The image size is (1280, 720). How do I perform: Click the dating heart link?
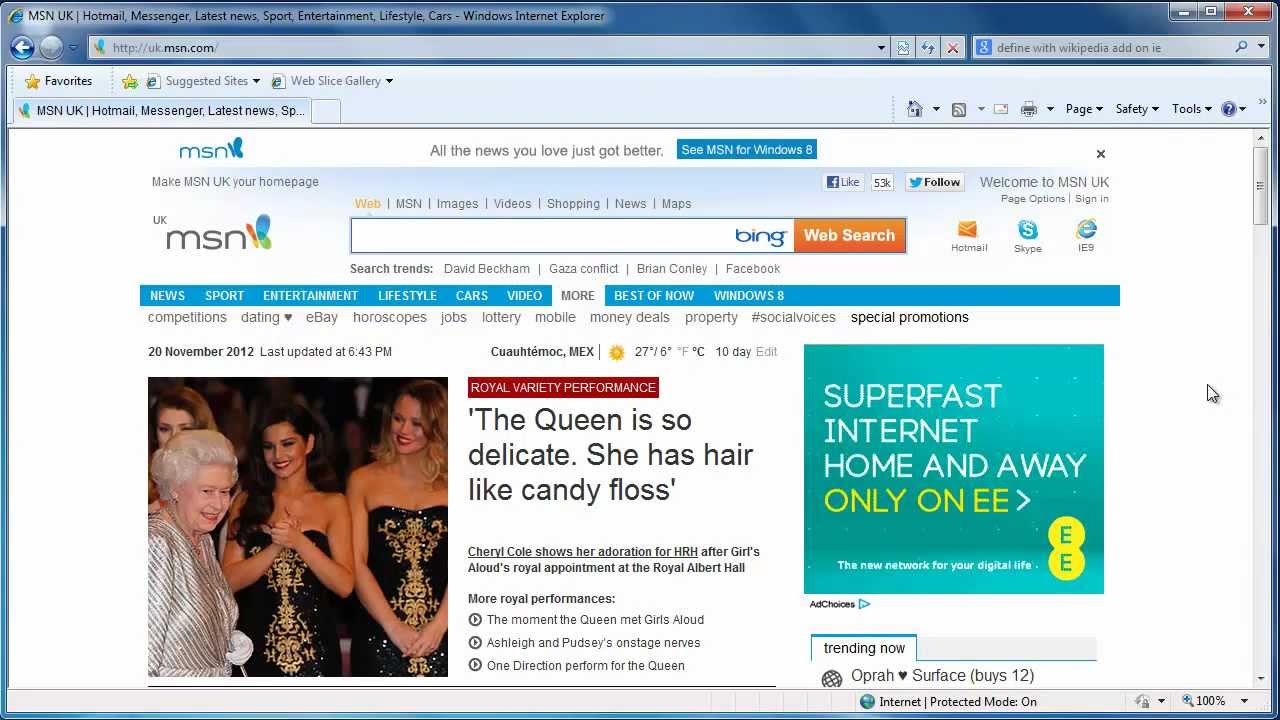[x=266, y=317]
